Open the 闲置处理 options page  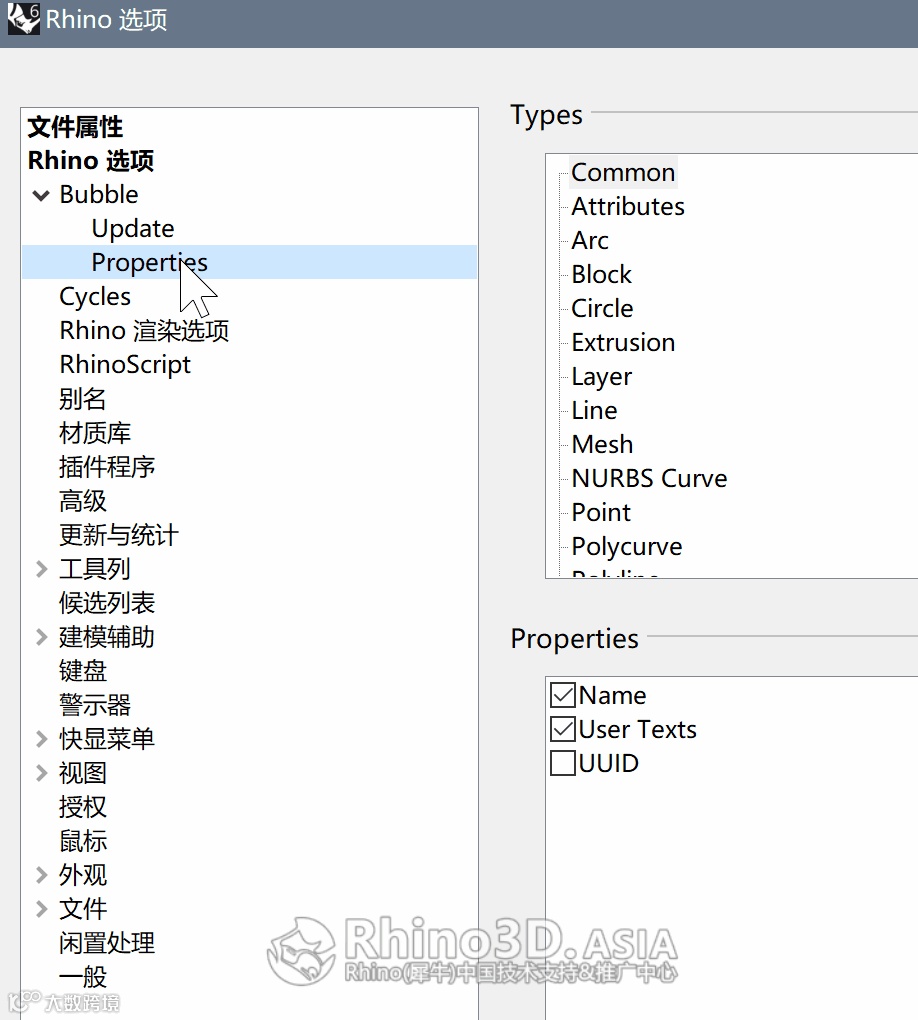click(x=107, y=943)
